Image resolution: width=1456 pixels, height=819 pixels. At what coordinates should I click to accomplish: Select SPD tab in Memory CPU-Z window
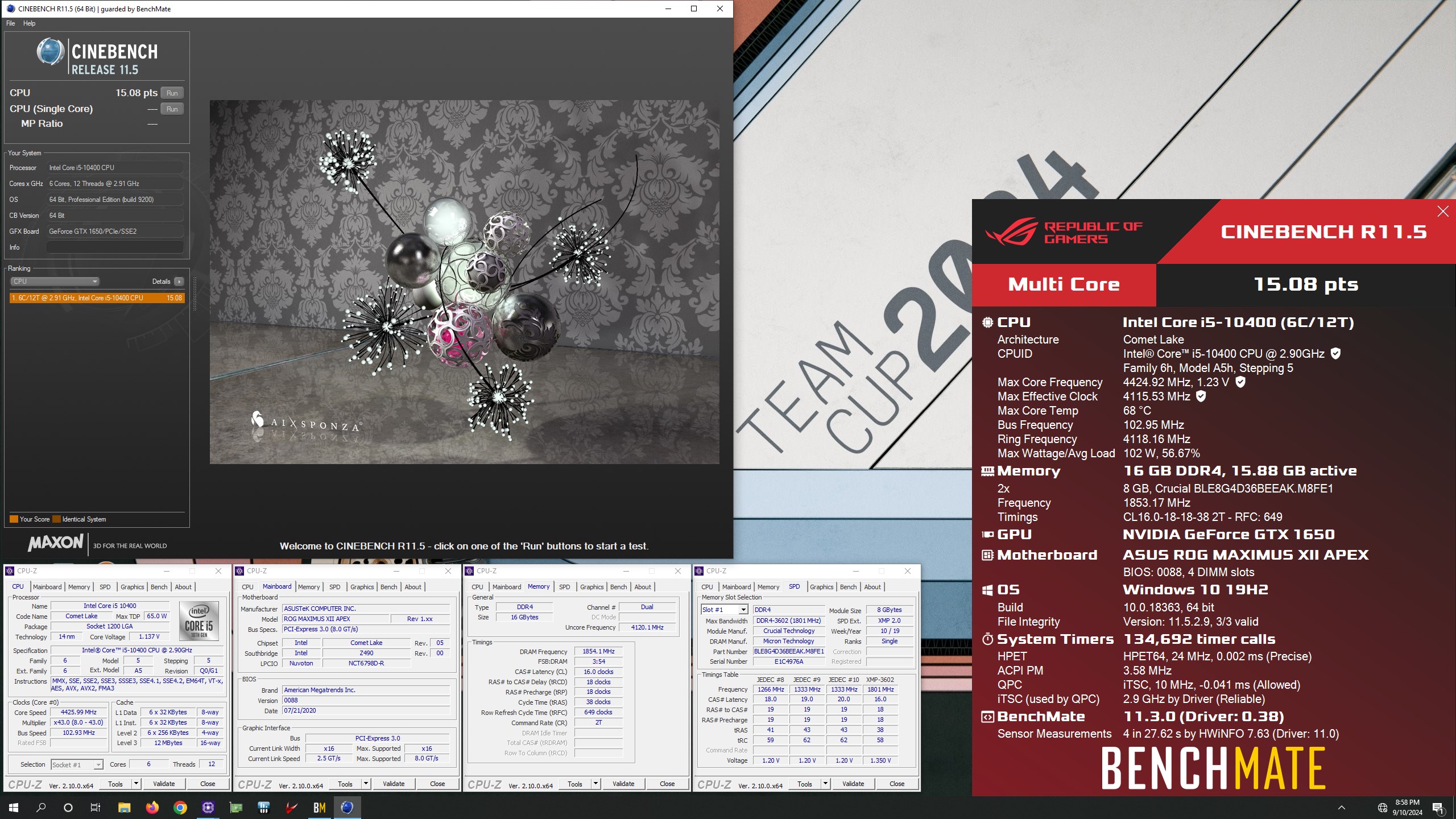[x=564, y=587]
